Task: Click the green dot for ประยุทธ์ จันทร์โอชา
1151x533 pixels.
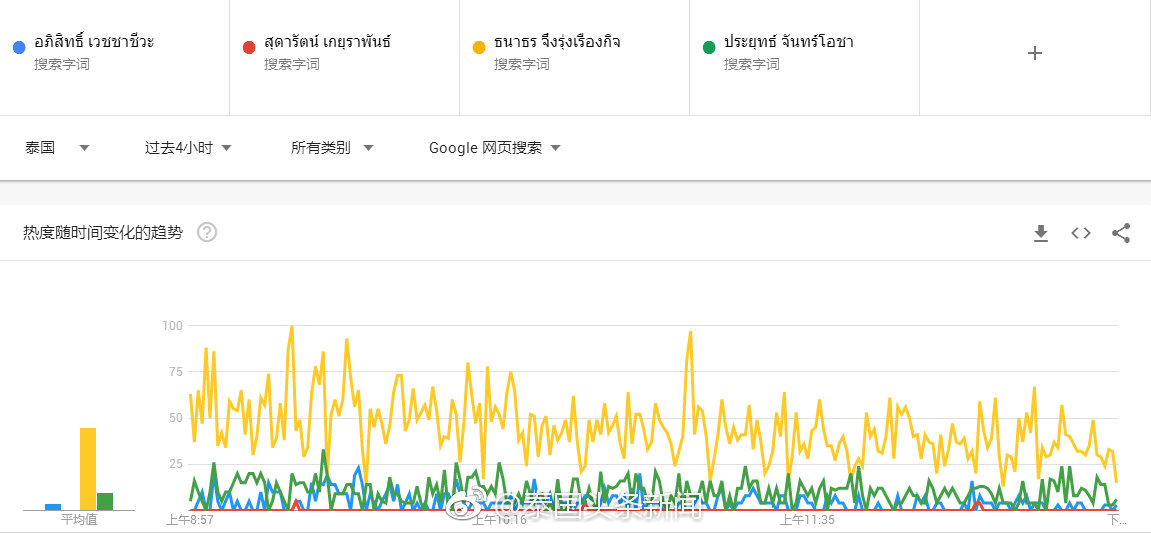Action: 709,47
